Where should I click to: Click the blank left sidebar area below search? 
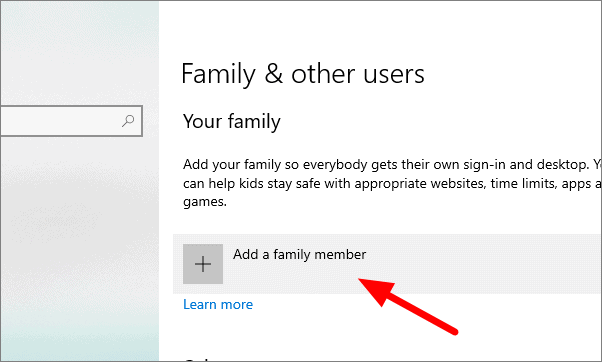(x=79, y=246)
